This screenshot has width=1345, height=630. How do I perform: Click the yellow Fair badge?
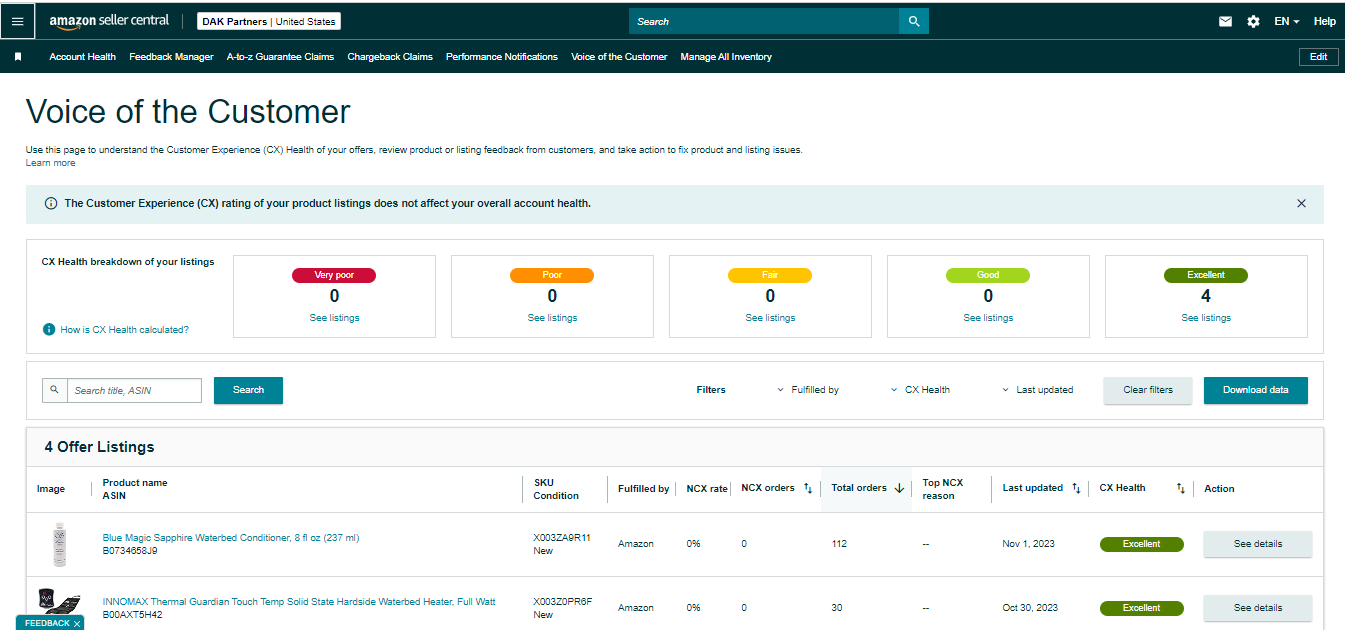770,275
